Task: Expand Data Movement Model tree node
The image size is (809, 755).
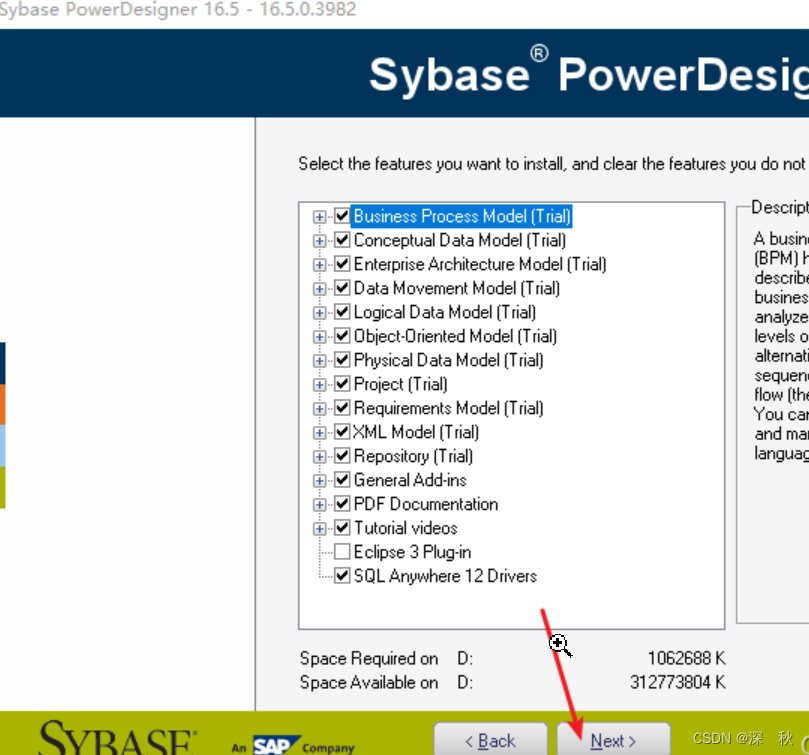Action: tap(319, 289)
